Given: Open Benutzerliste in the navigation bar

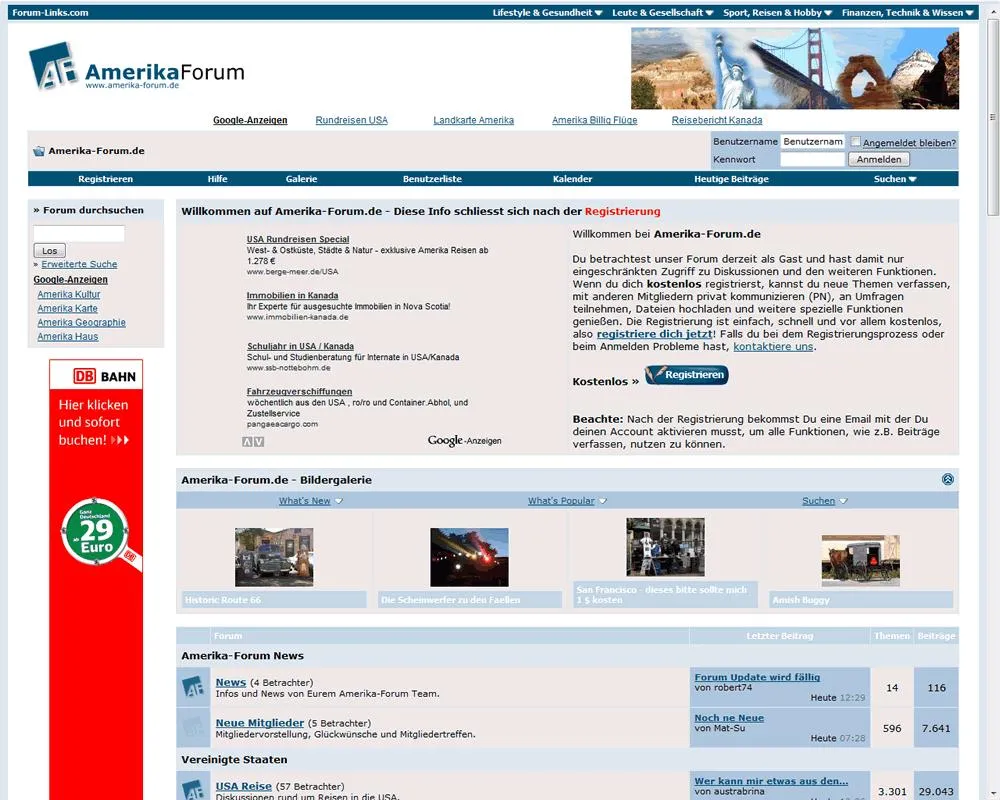Looking at the screenshot, I should pos(432,179).
